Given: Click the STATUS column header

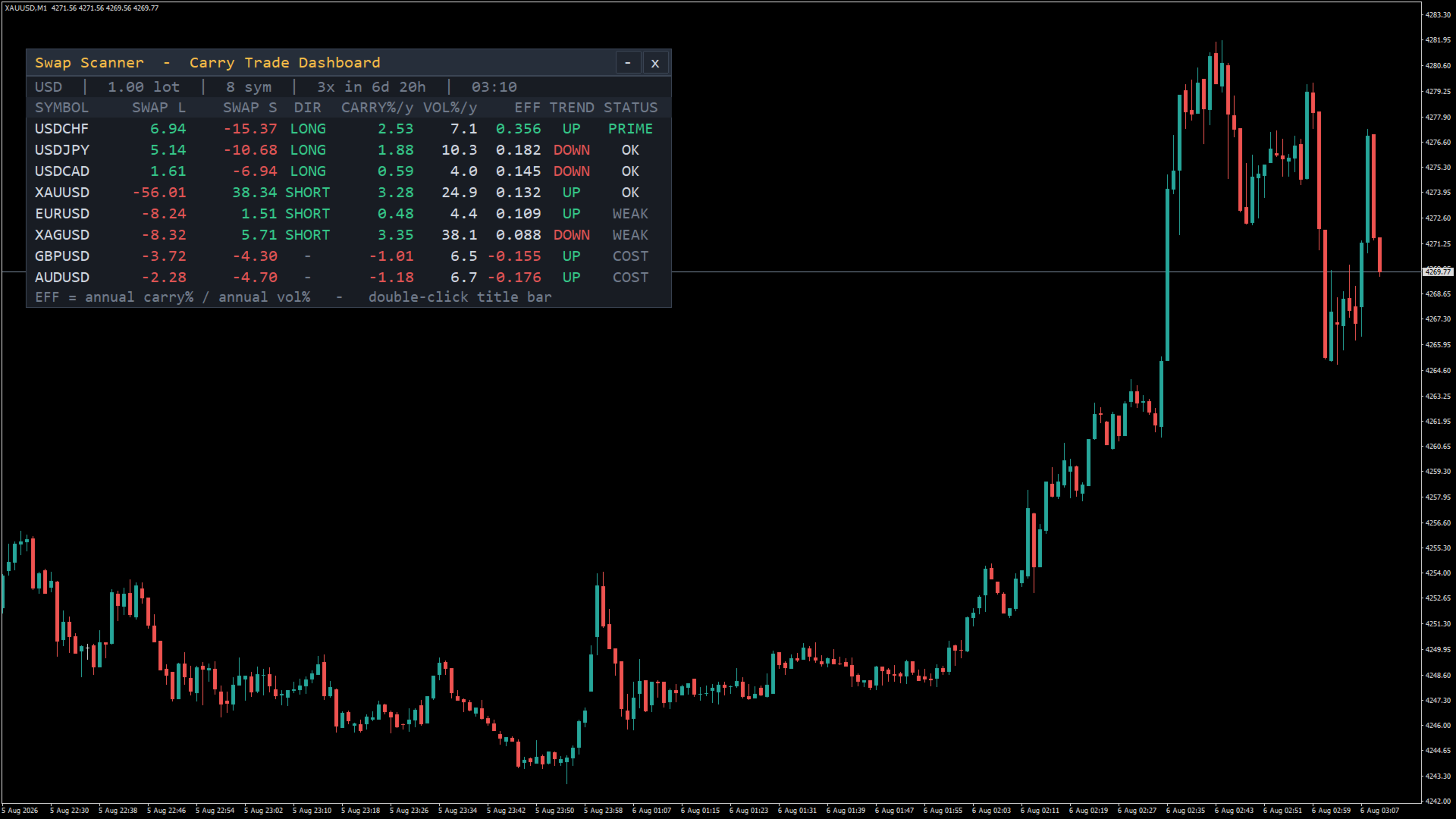Looking at the screenshot, I should point(631,108).
